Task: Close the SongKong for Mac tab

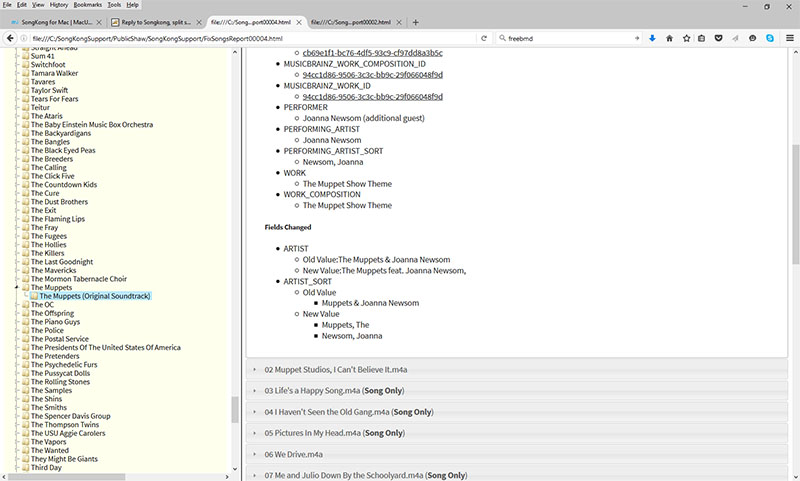Action: click(x=99, y=22)
